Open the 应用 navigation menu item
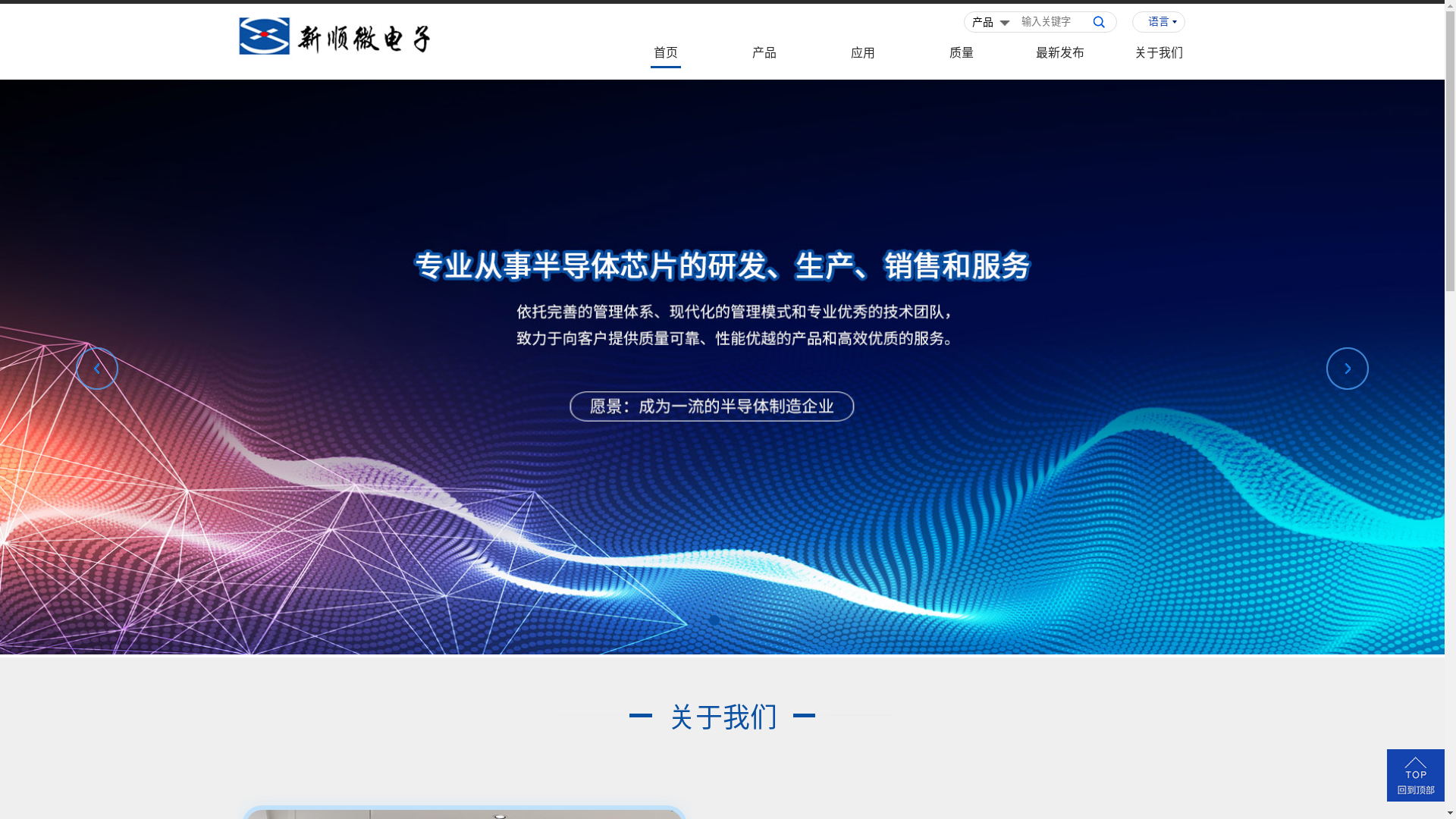Viewport: 1456px width, 819px height. [x=862, y=53]
